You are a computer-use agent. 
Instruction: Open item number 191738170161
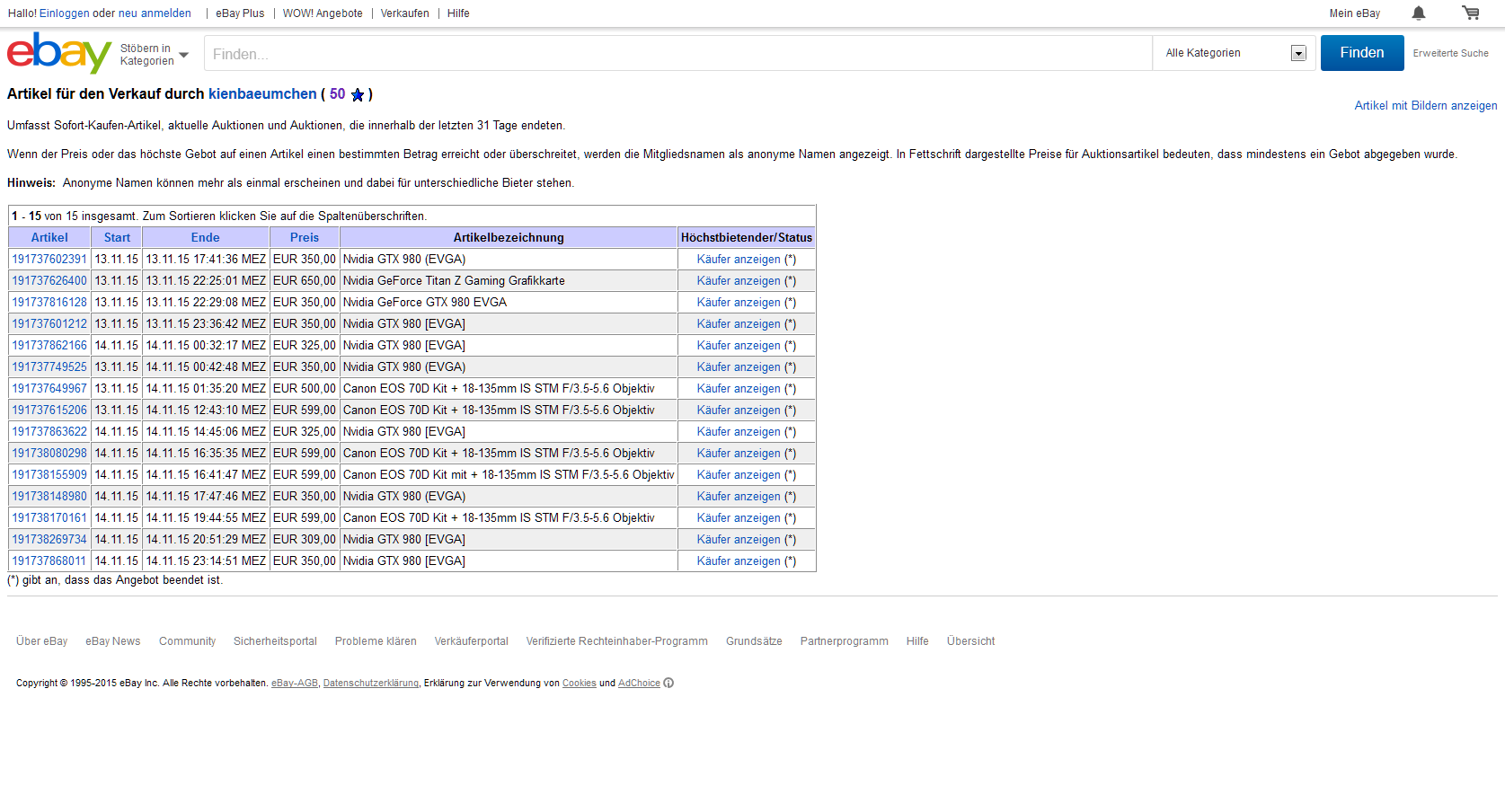[49, 517]
